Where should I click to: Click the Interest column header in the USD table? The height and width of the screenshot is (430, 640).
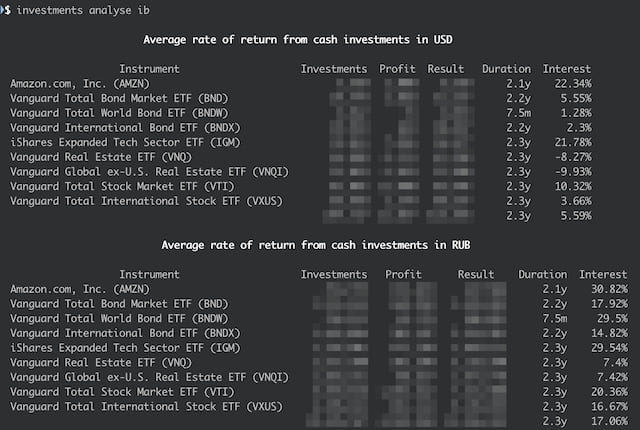tap(567, 69)
